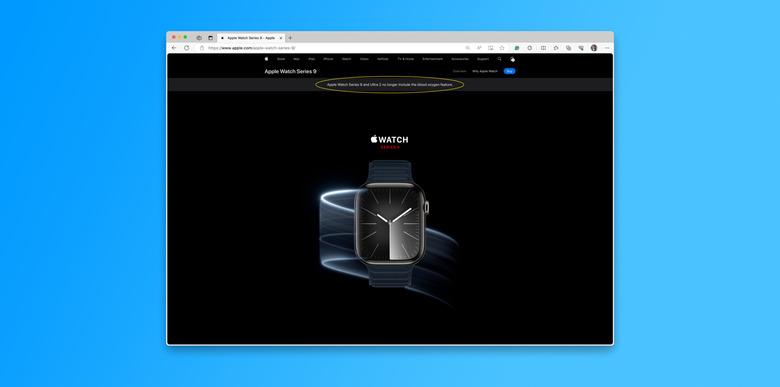Open the tab actions menu icon
Image resolution: width=780 pixels, height=387 pixels.
coord(210,38)
